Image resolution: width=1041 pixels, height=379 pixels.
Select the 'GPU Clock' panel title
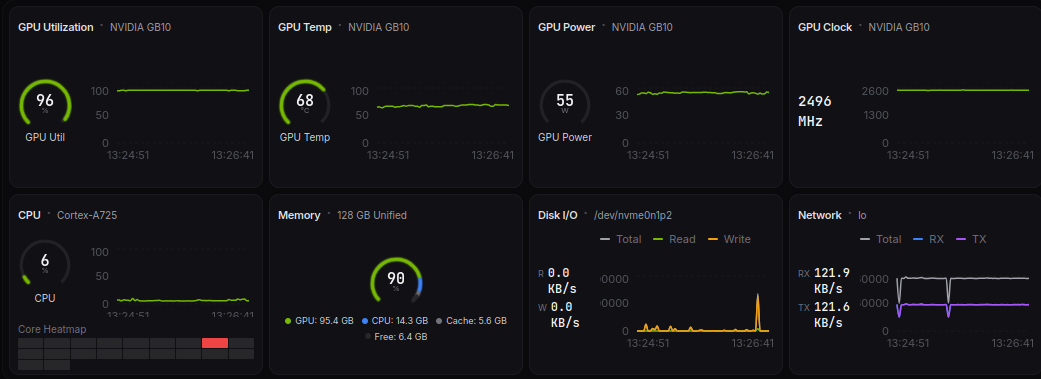tap(825, 27)
